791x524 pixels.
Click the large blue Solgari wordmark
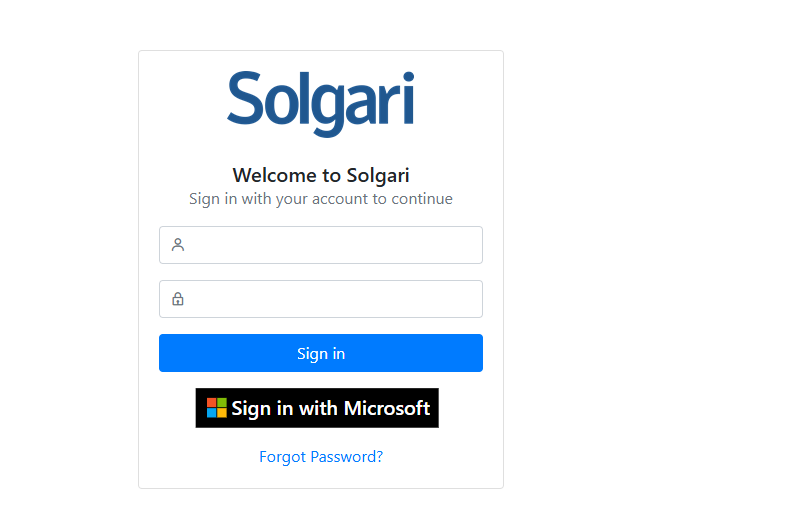coord(320,103)
